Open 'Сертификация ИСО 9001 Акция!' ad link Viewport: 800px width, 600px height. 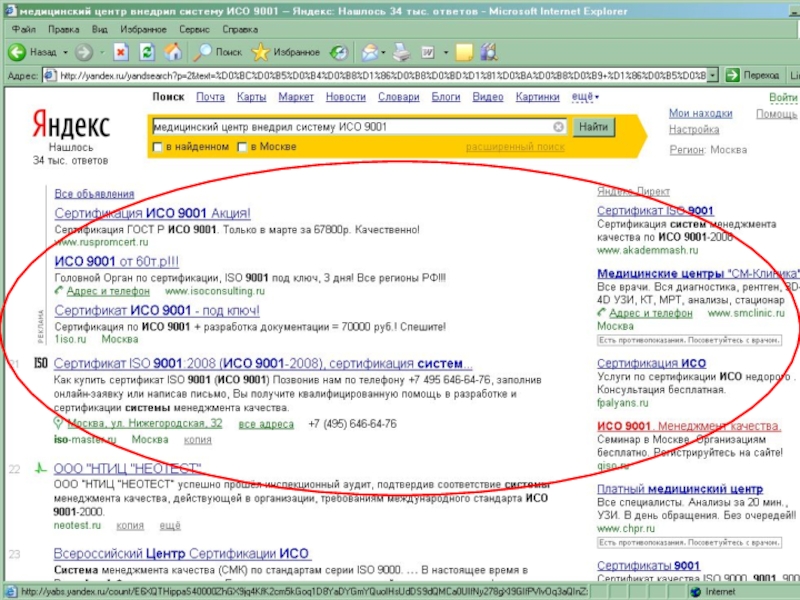coord(152,213)
